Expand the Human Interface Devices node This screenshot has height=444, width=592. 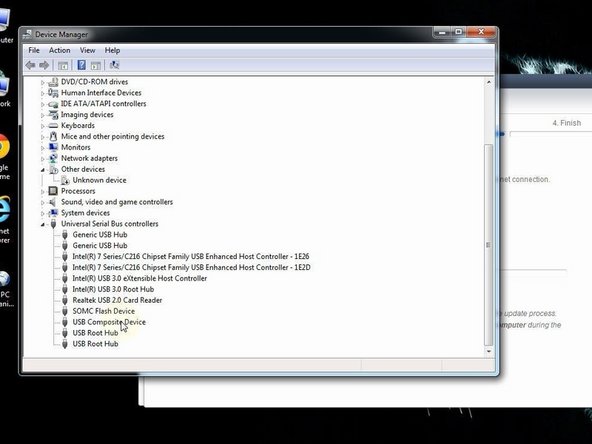42,93
